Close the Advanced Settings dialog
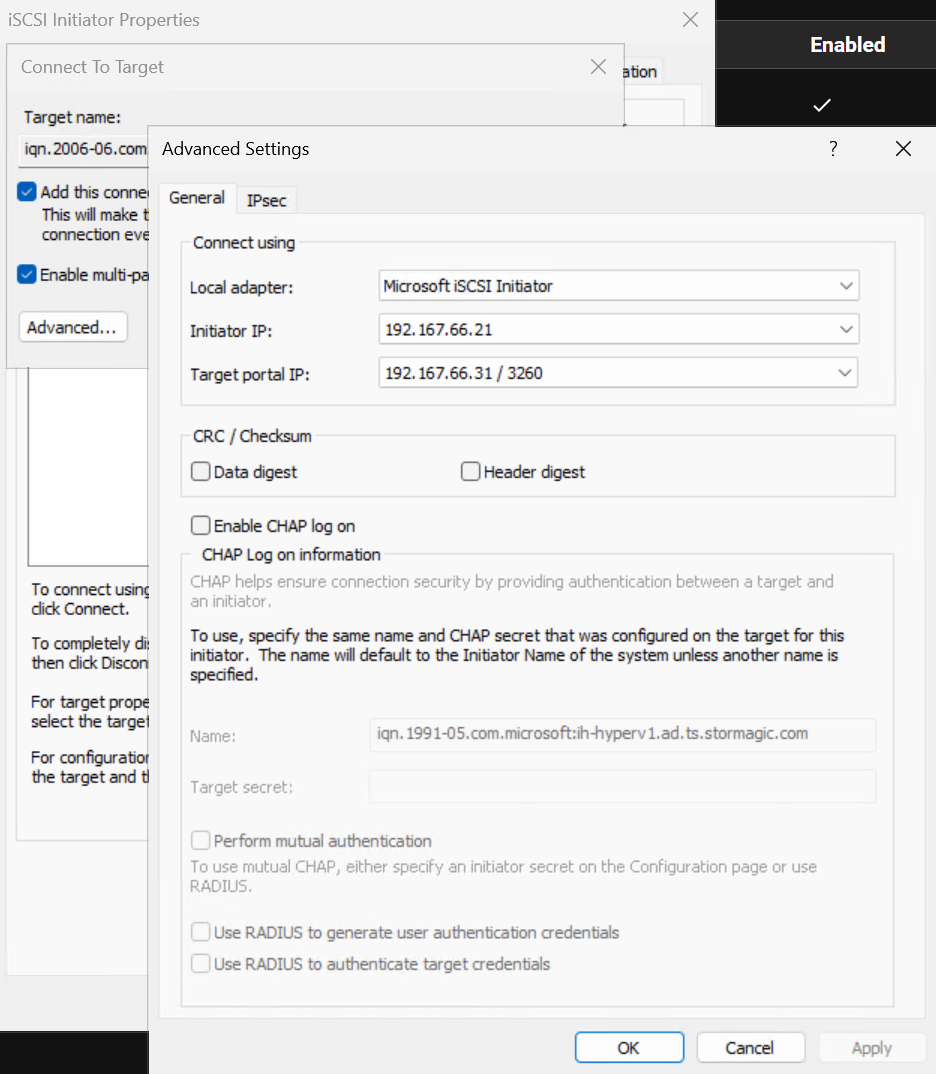 pyautogui.click(x=903, y=149)
